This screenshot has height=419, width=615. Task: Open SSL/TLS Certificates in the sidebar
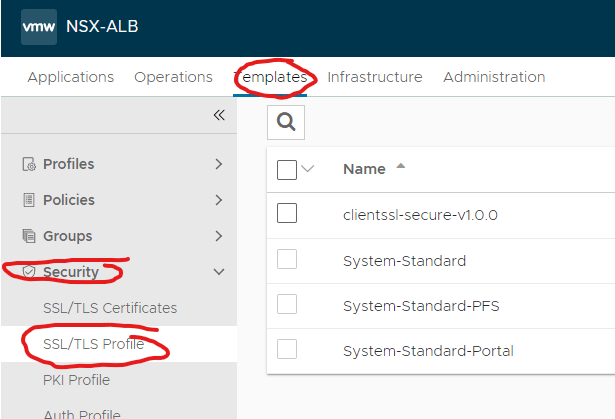tap(110, 308)
